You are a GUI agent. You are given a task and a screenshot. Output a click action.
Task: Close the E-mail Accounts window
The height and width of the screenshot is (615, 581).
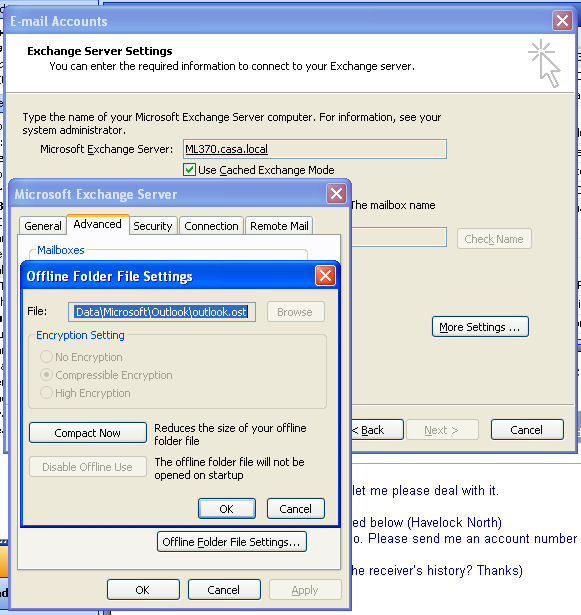pyautogui.click(x=562, y=20)
